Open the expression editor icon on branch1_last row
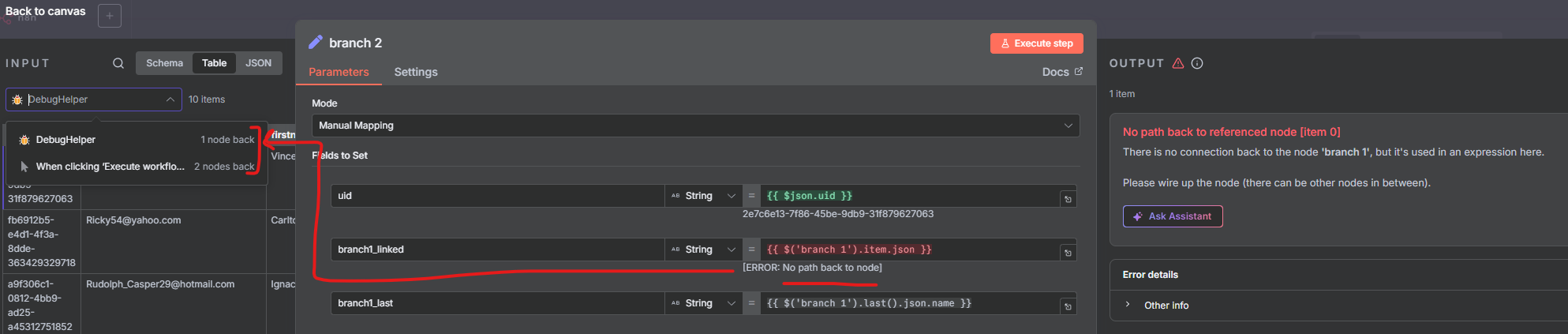 tap(1068, 306)
